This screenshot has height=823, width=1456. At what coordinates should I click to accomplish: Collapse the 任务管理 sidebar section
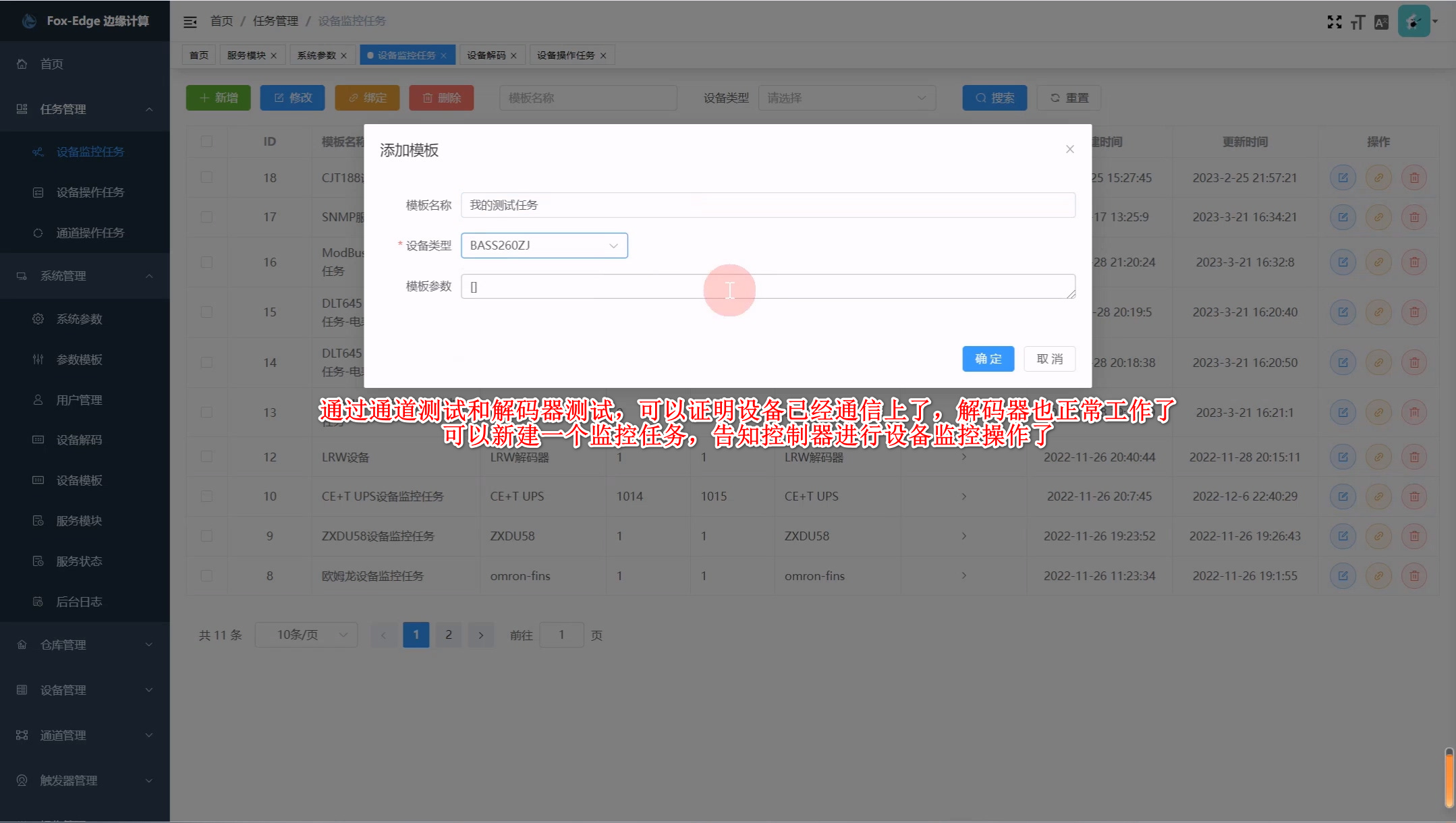click(x=84, y=109)
